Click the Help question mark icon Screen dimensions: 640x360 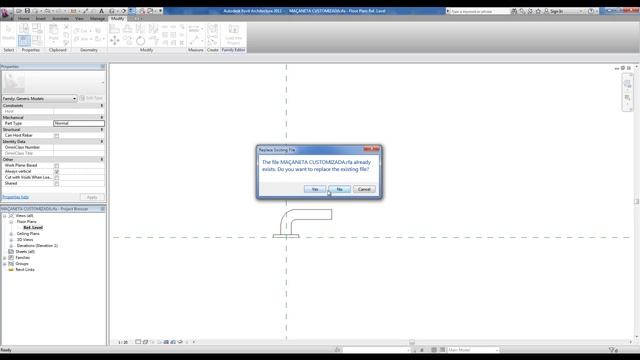click(x=591, y=11)
